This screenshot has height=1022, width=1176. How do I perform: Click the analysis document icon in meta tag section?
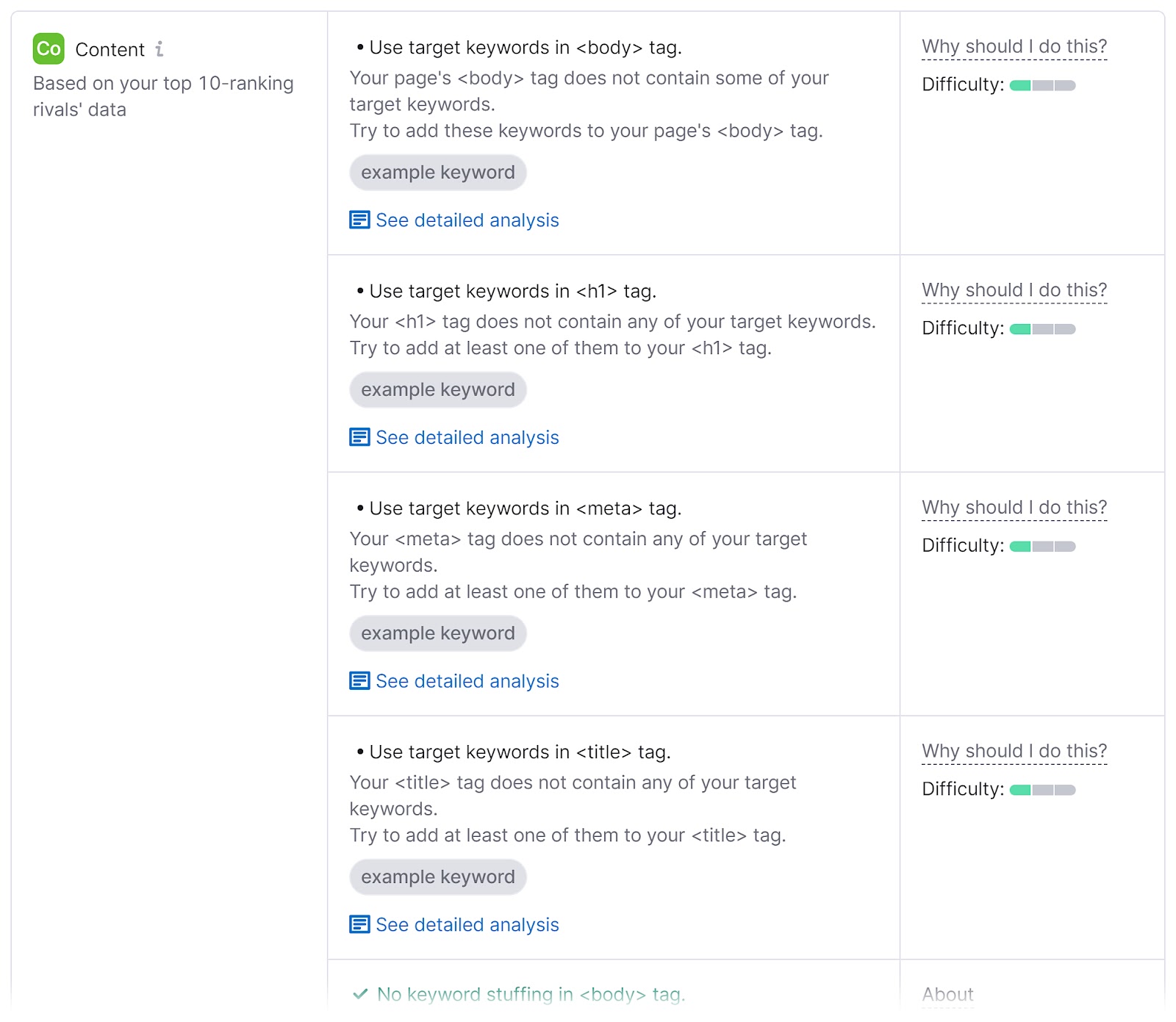point(359,681)
